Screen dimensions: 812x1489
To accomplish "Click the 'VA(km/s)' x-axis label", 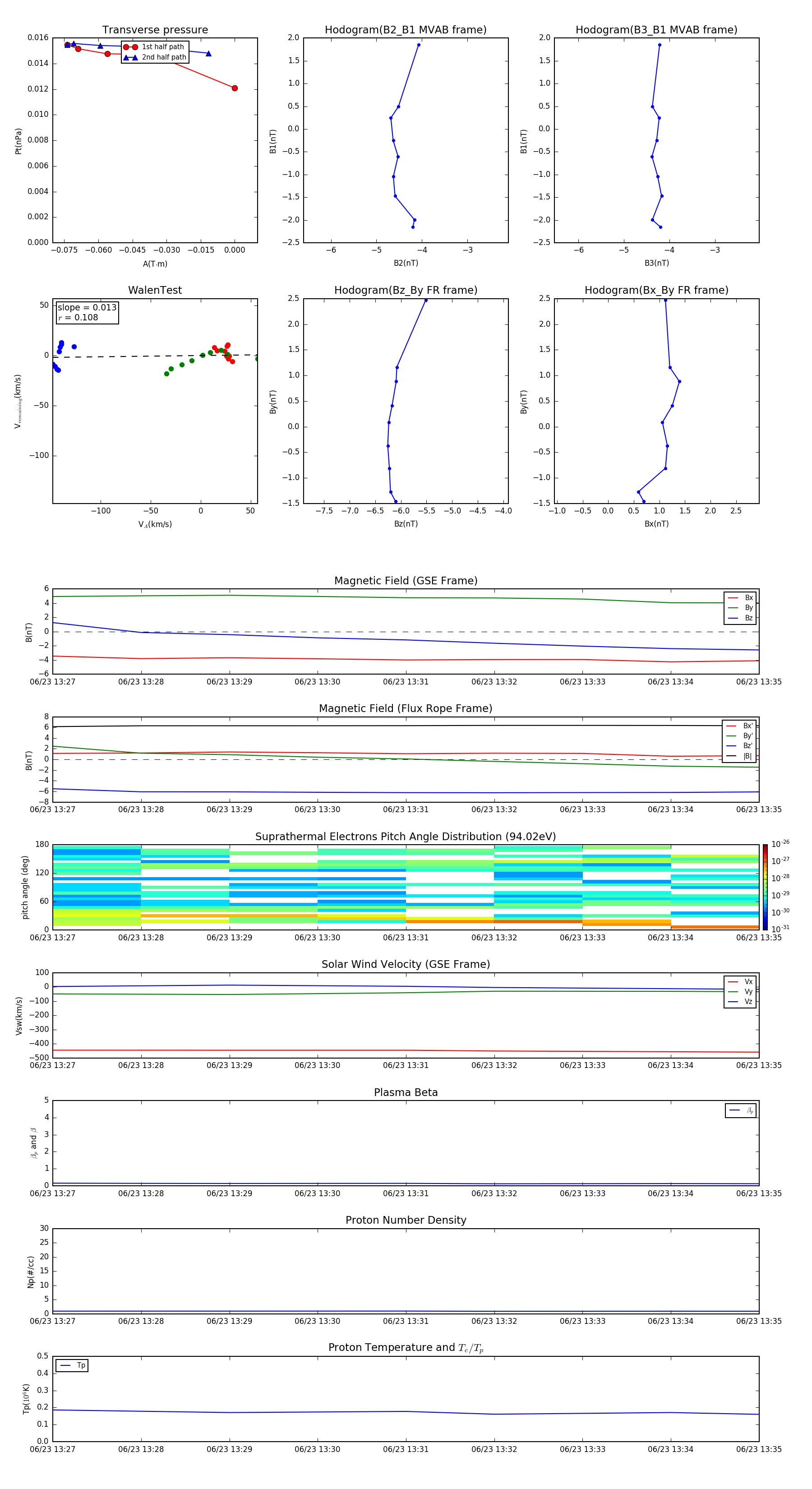I will tap(155, 524).
